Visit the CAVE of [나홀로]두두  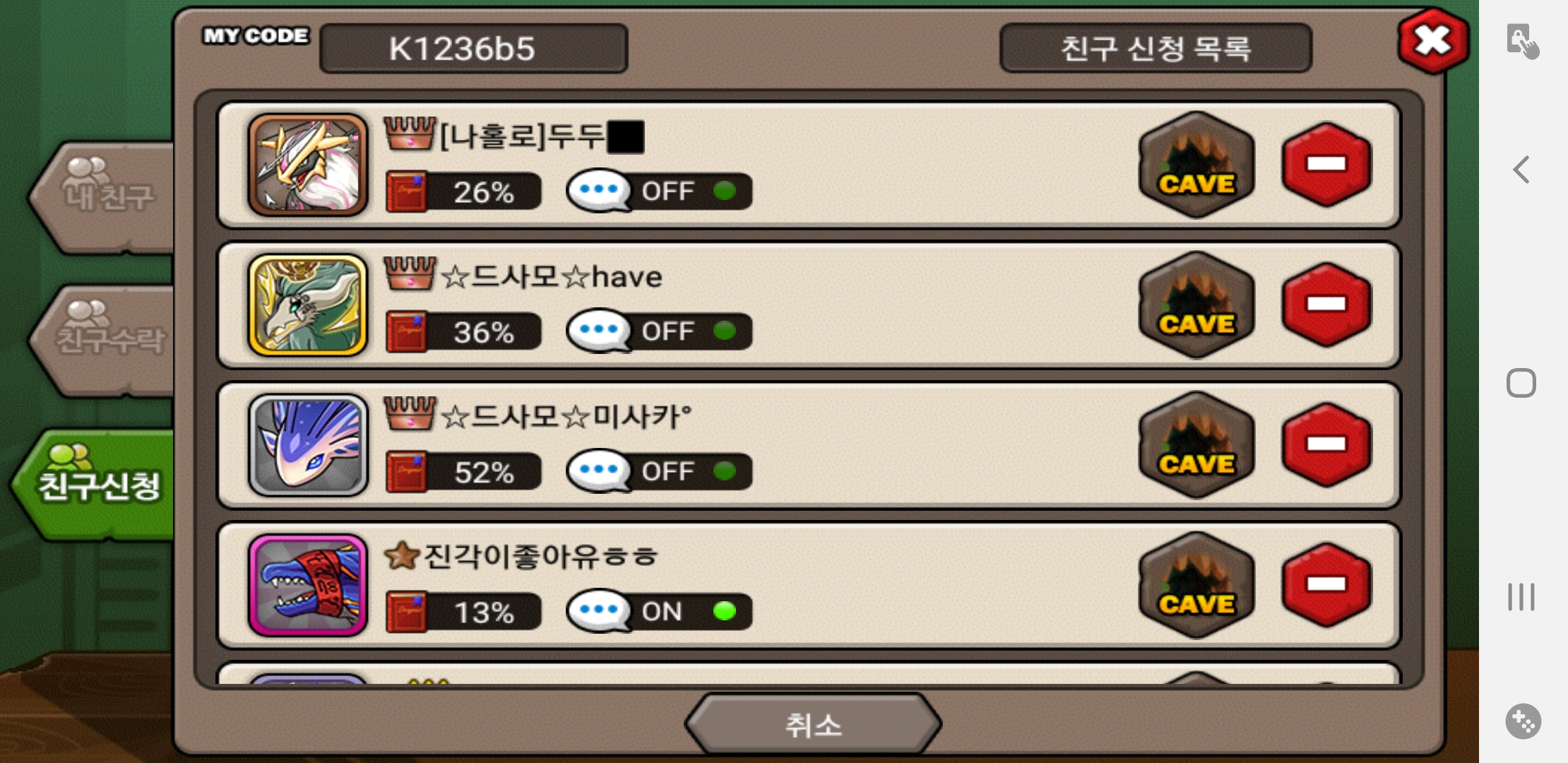(1196, 165)
